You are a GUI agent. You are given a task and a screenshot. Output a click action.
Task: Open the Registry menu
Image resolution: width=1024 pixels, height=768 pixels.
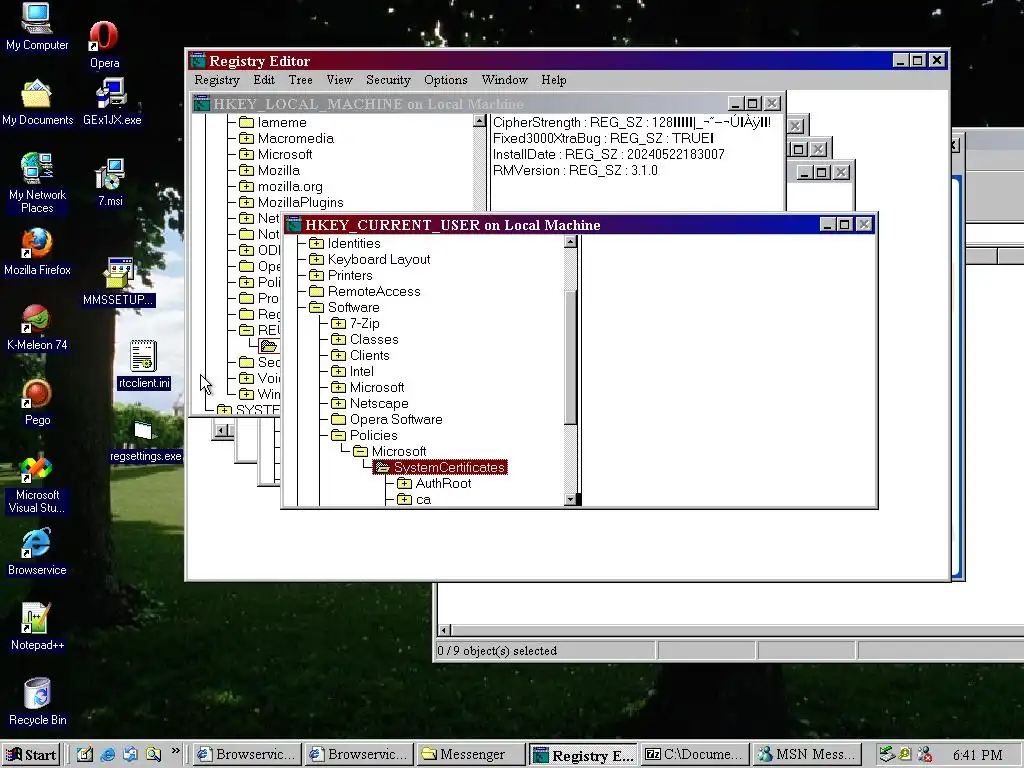pos(217,80)
